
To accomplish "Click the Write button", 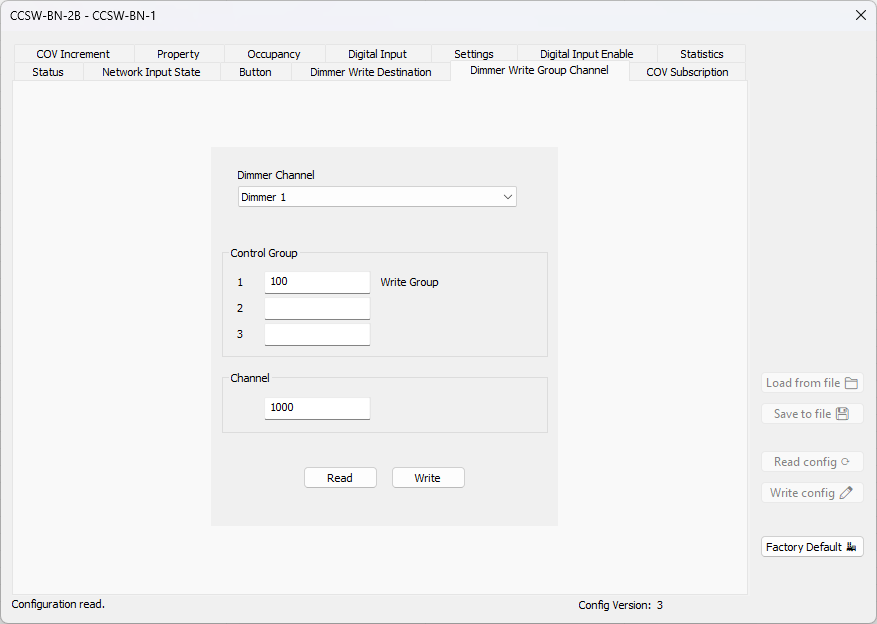I will 428,478.
